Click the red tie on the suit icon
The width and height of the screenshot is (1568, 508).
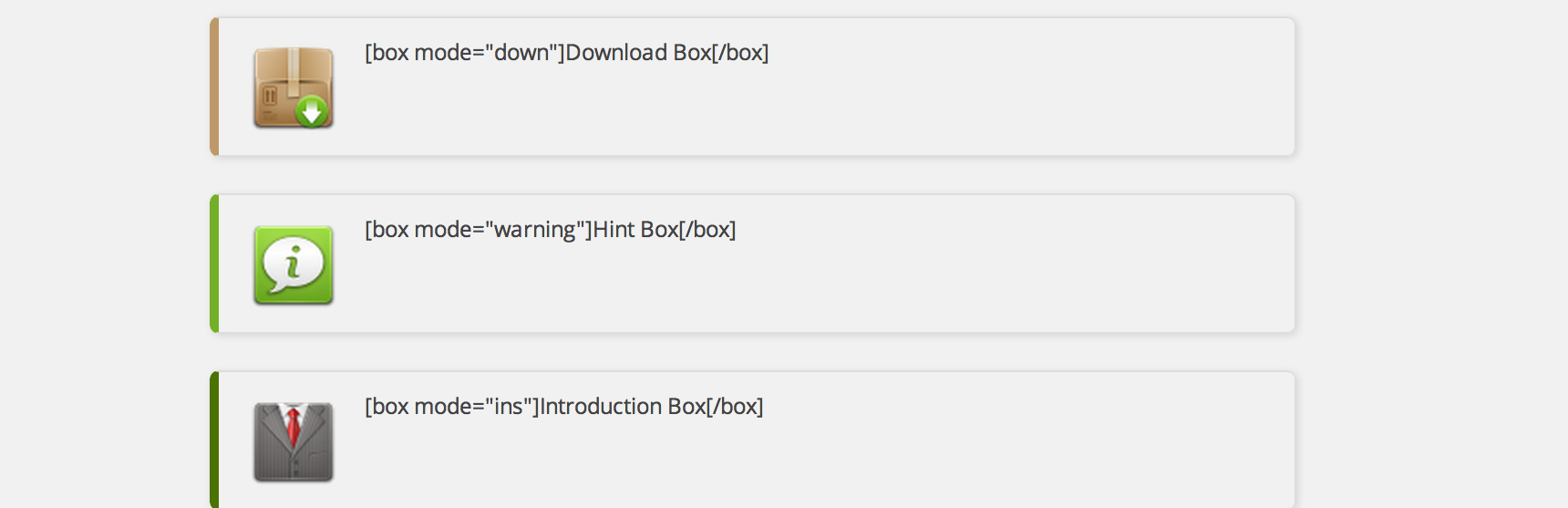pyautogui.click(x=293, y=425)
